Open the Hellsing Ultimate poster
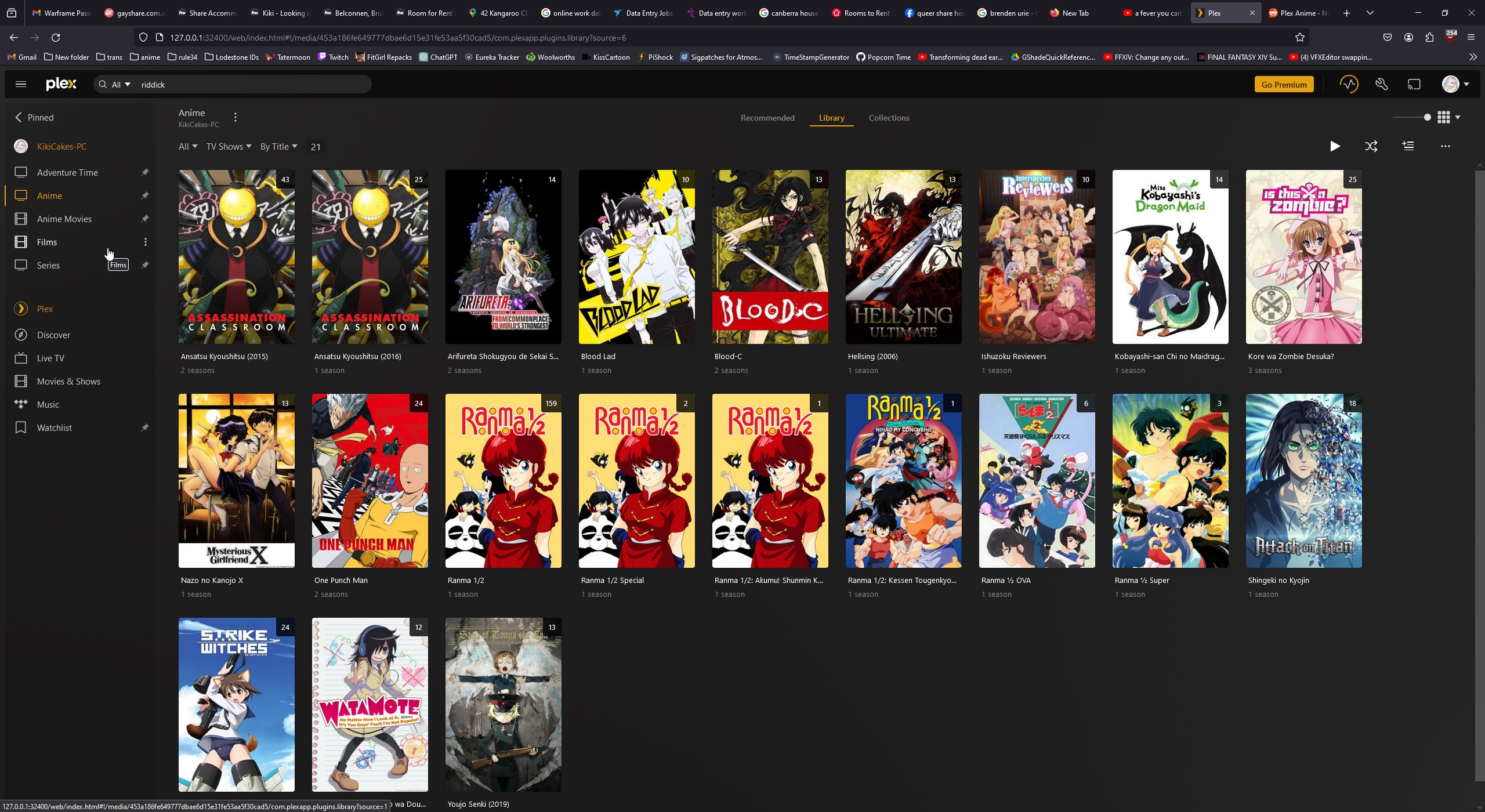Image resolution: width=1485 pixels, height=812 pixels. (903, 257)
